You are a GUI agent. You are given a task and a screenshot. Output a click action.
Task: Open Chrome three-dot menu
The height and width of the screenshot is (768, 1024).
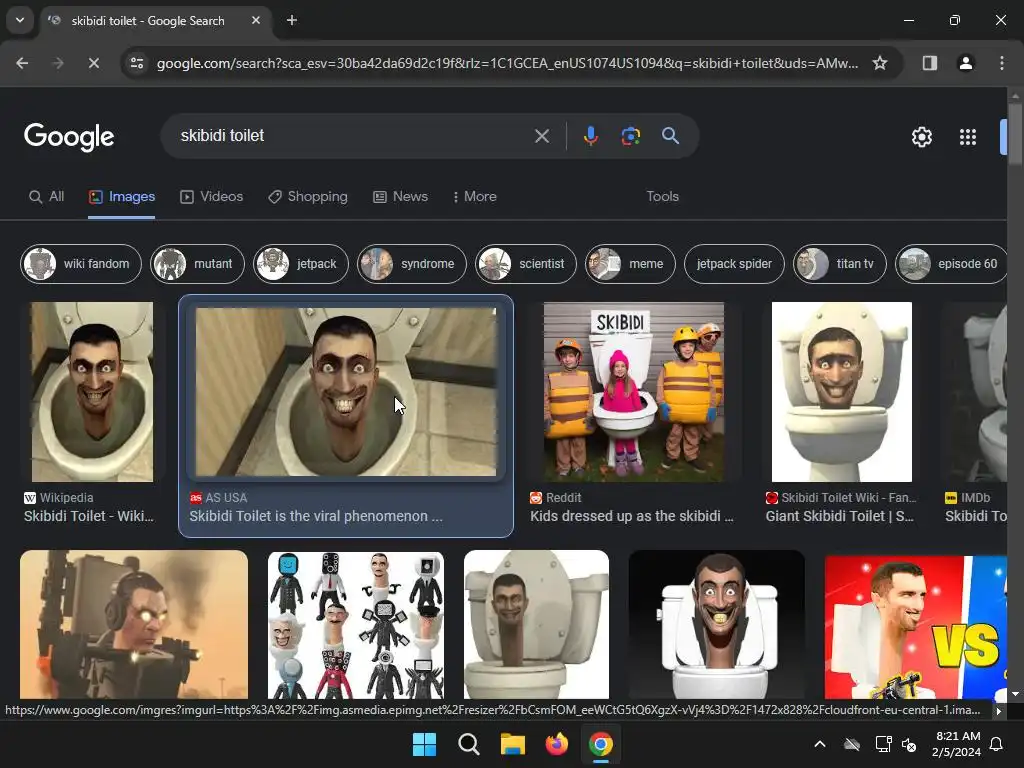[1001, 63]
